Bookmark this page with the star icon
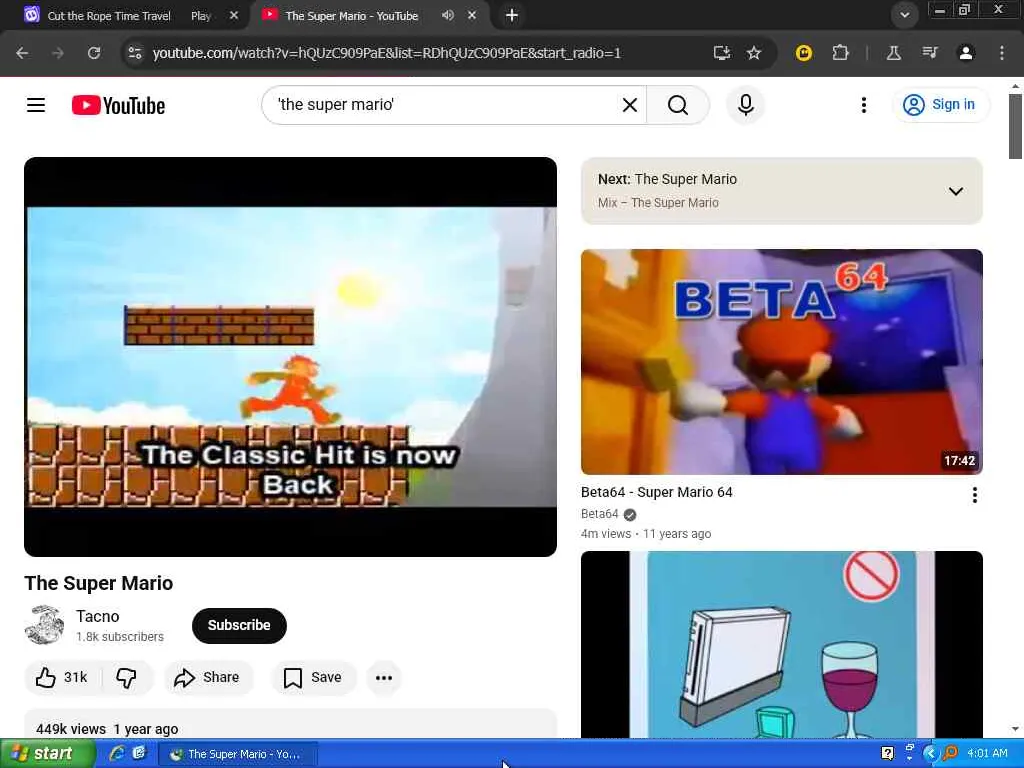This screenshot has width=1024, height=768. [754, 53]
